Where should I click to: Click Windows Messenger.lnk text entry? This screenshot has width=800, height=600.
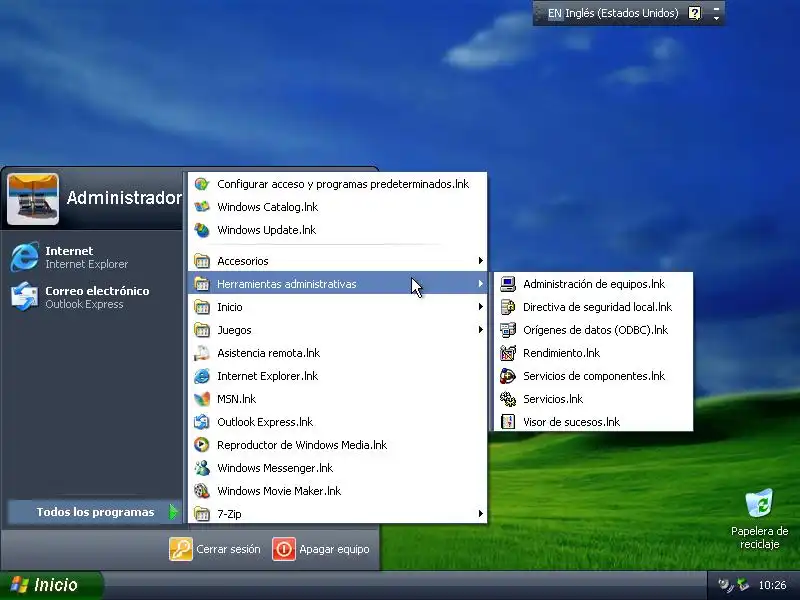(275, 468)
